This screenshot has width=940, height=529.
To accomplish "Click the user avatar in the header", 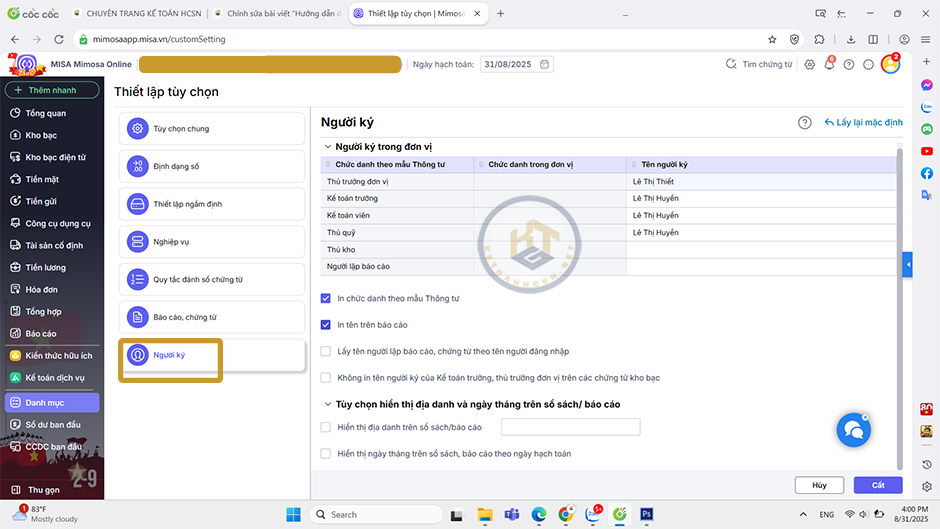I will coord(890,64).
